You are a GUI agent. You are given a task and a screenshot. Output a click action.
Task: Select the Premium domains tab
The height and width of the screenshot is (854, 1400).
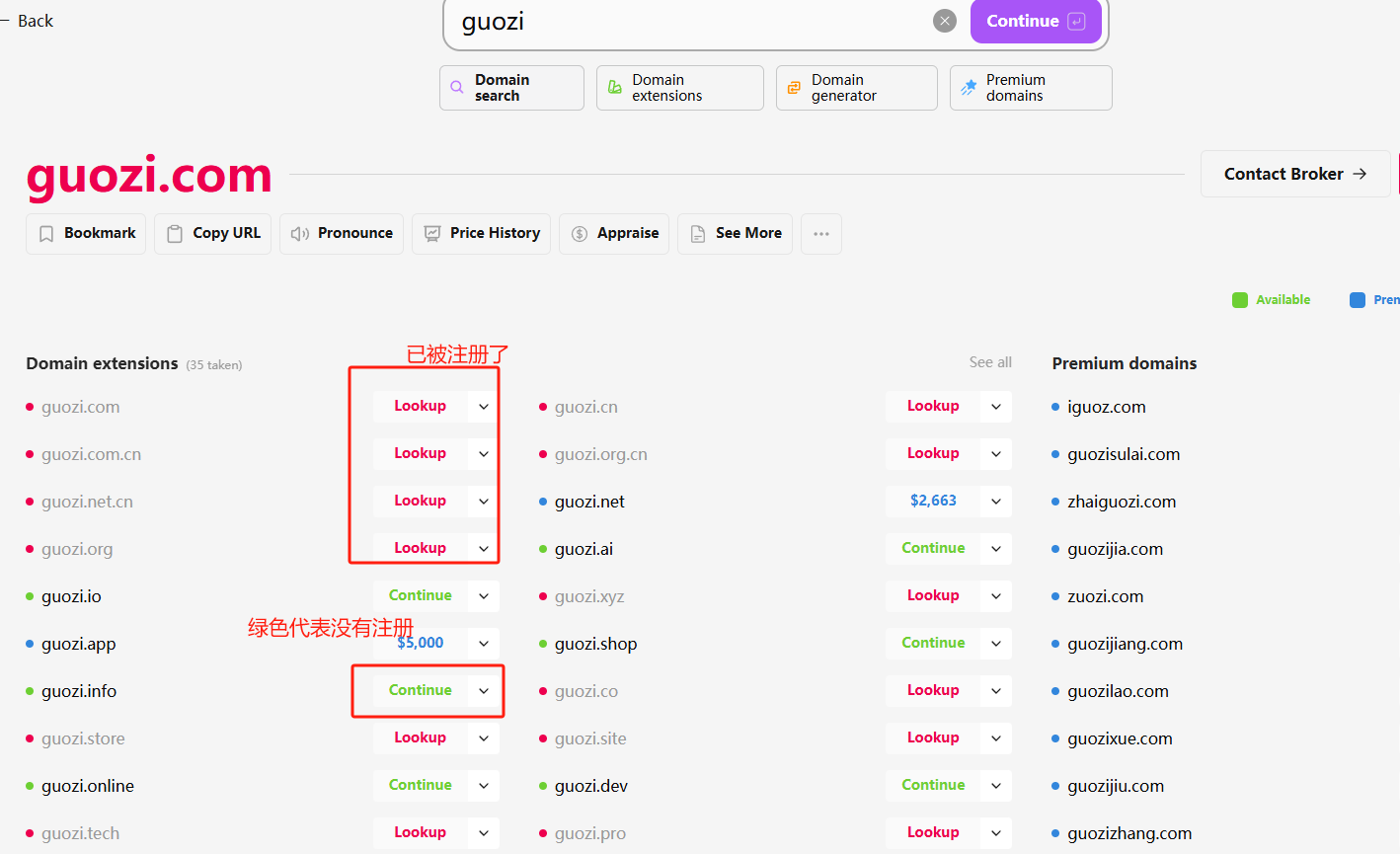click(x=1030, y=88)
